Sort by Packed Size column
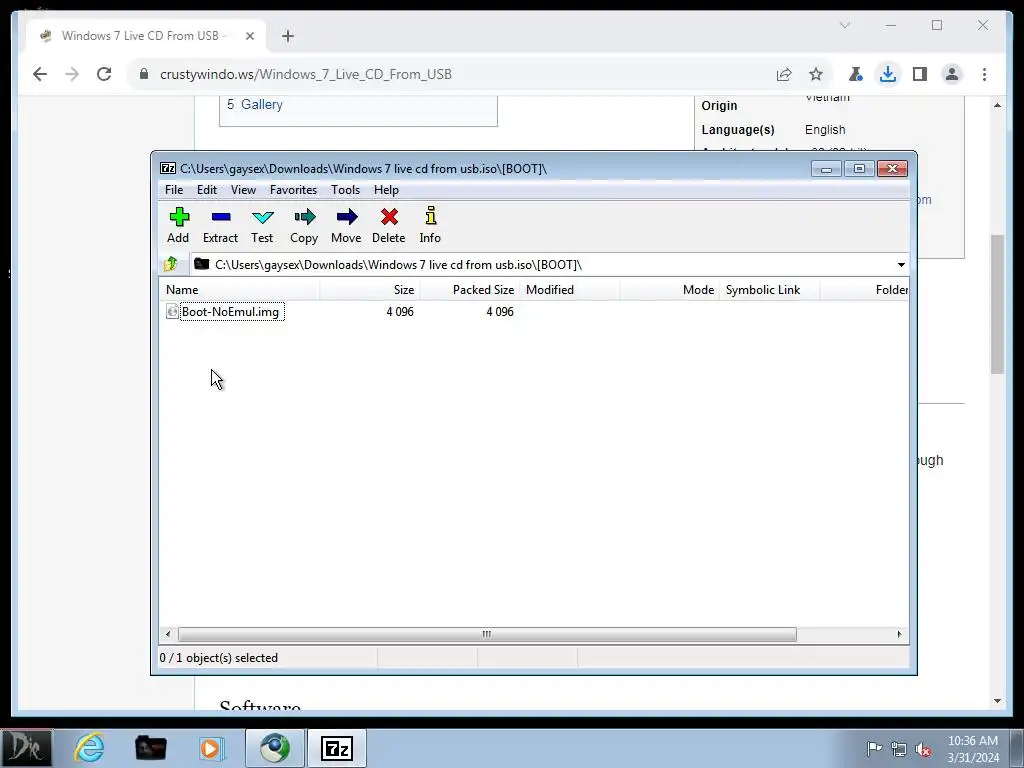The image size is (1024, 768). click(469, 289)
